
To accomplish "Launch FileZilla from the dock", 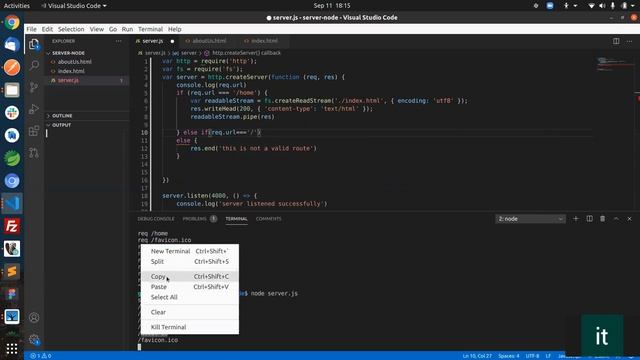I will tap(12, 226).
